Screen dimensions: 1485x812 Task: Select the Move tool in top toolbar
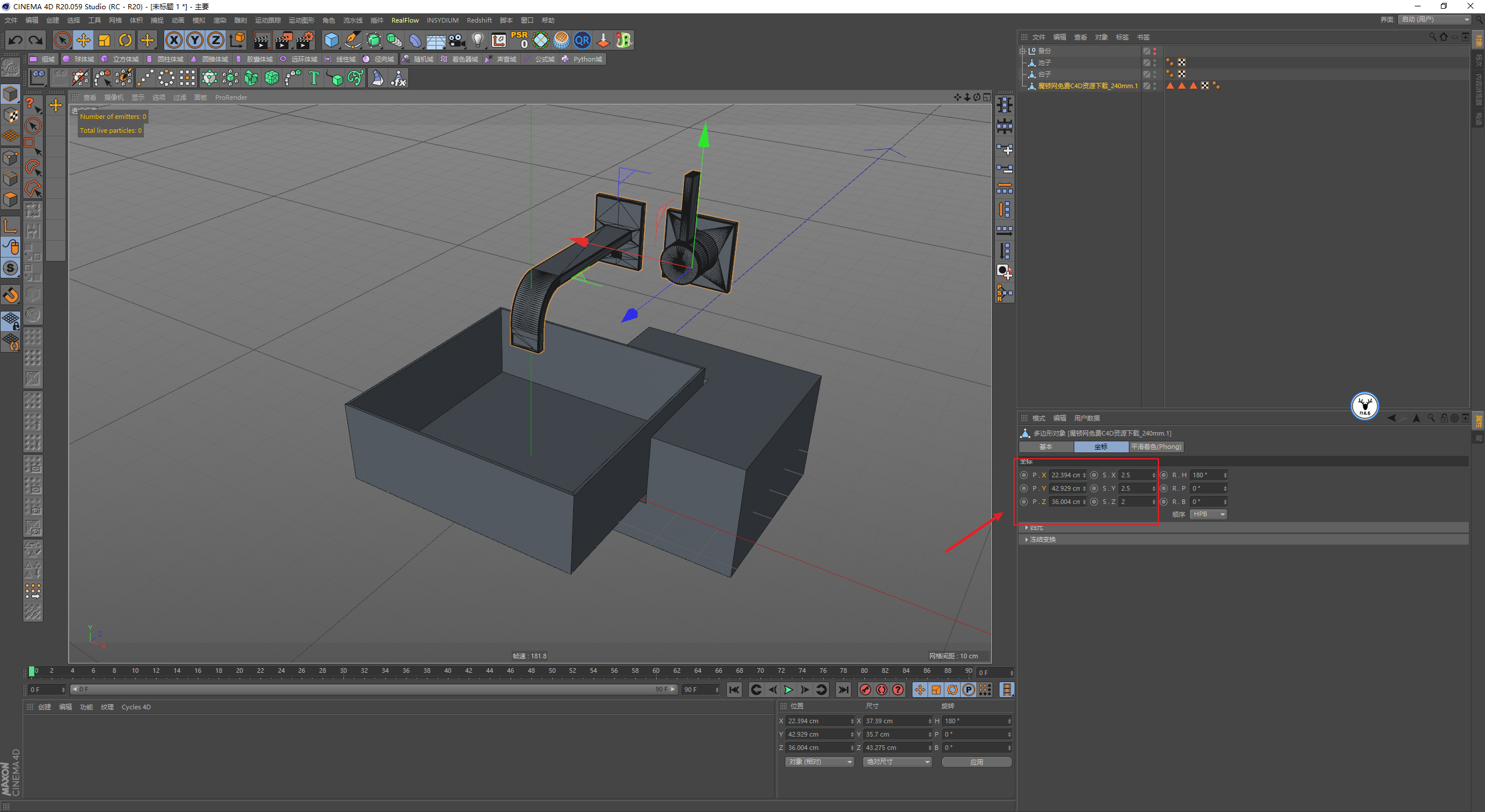pos(84,40)
